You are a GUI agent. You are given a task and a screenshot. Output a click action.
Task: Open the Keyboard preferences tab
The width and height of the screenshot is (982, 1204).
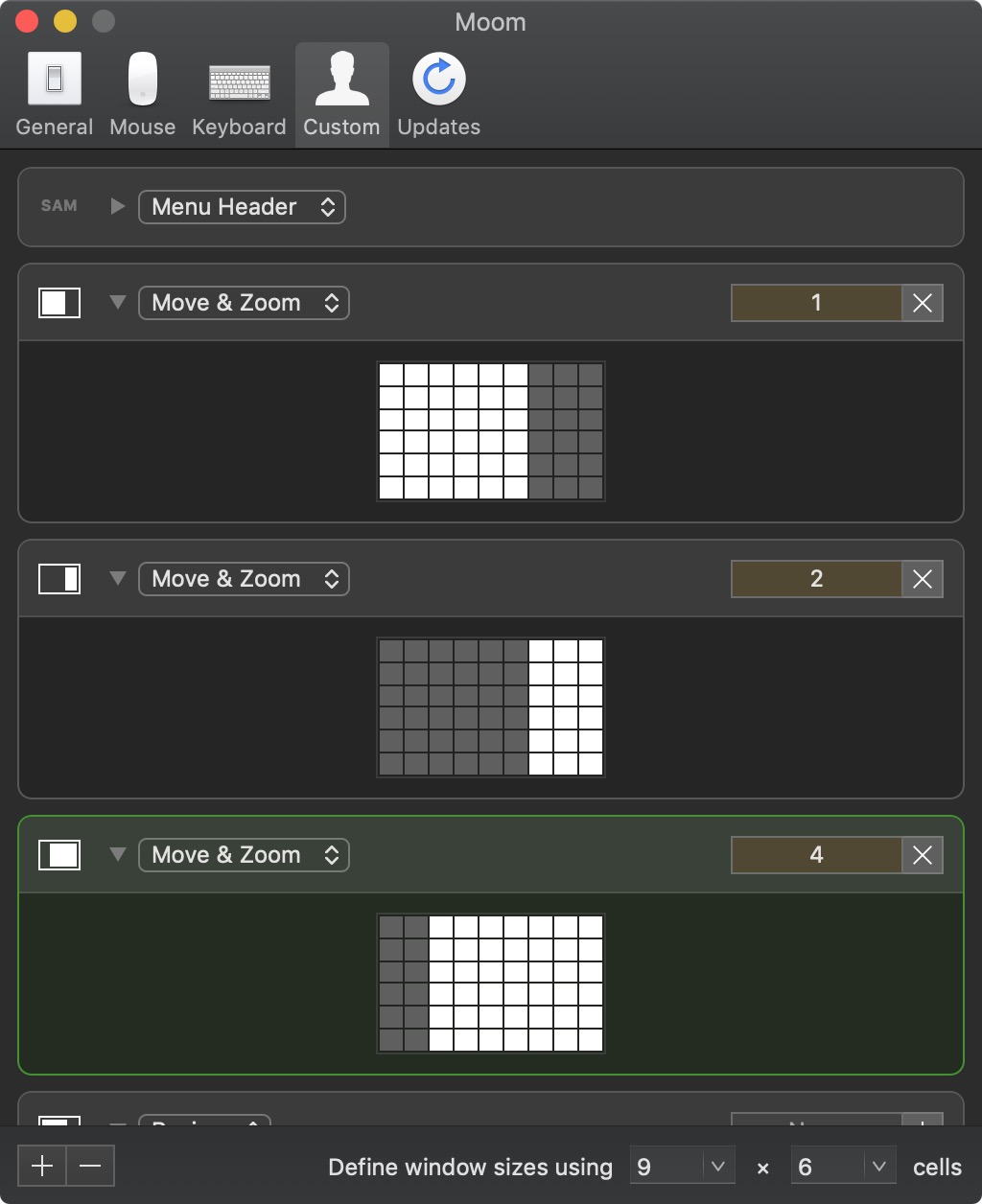click(x=239, y=95)
